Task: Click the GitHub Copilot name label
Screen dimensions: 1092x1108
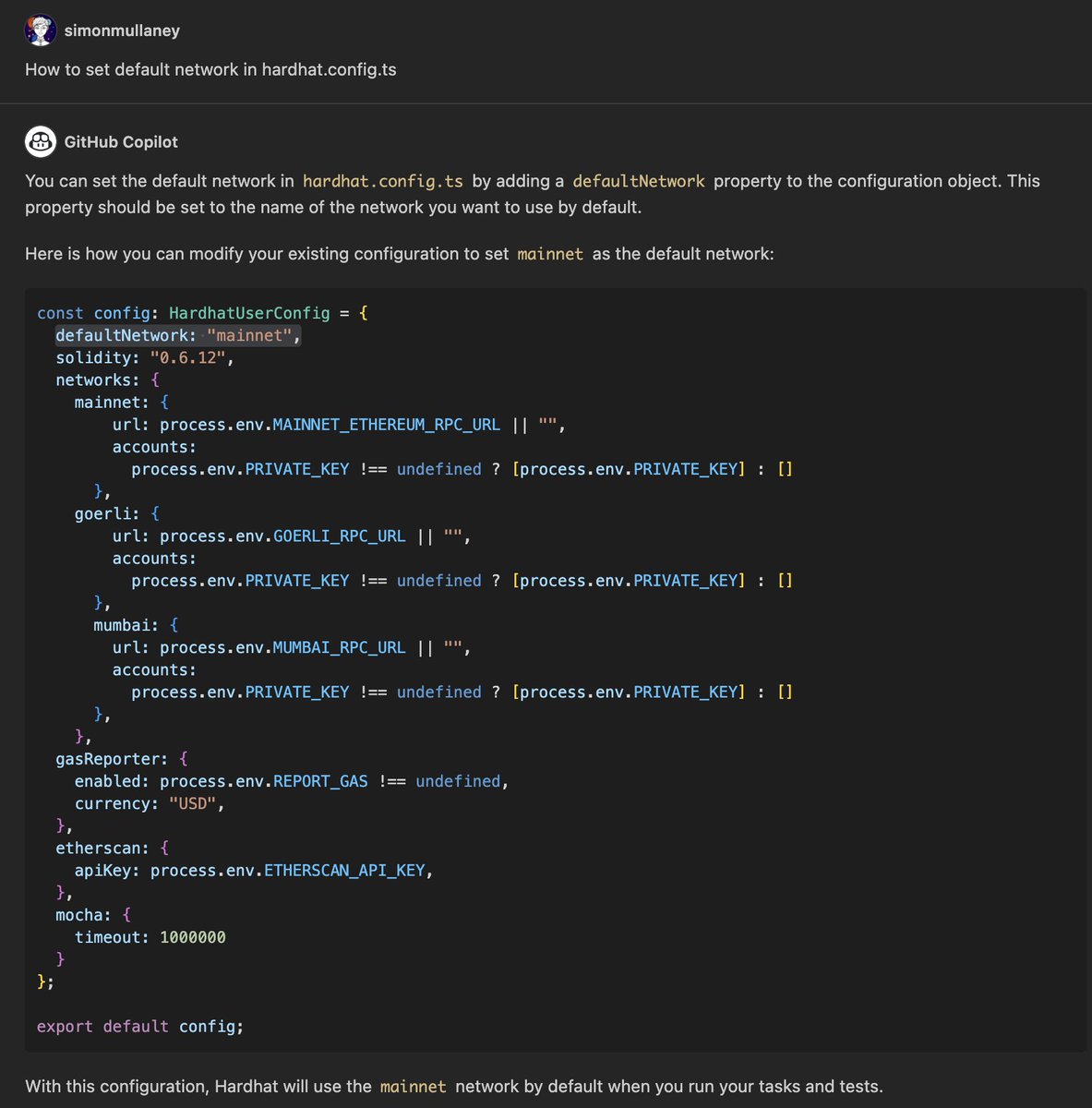Action: (121, 141)
